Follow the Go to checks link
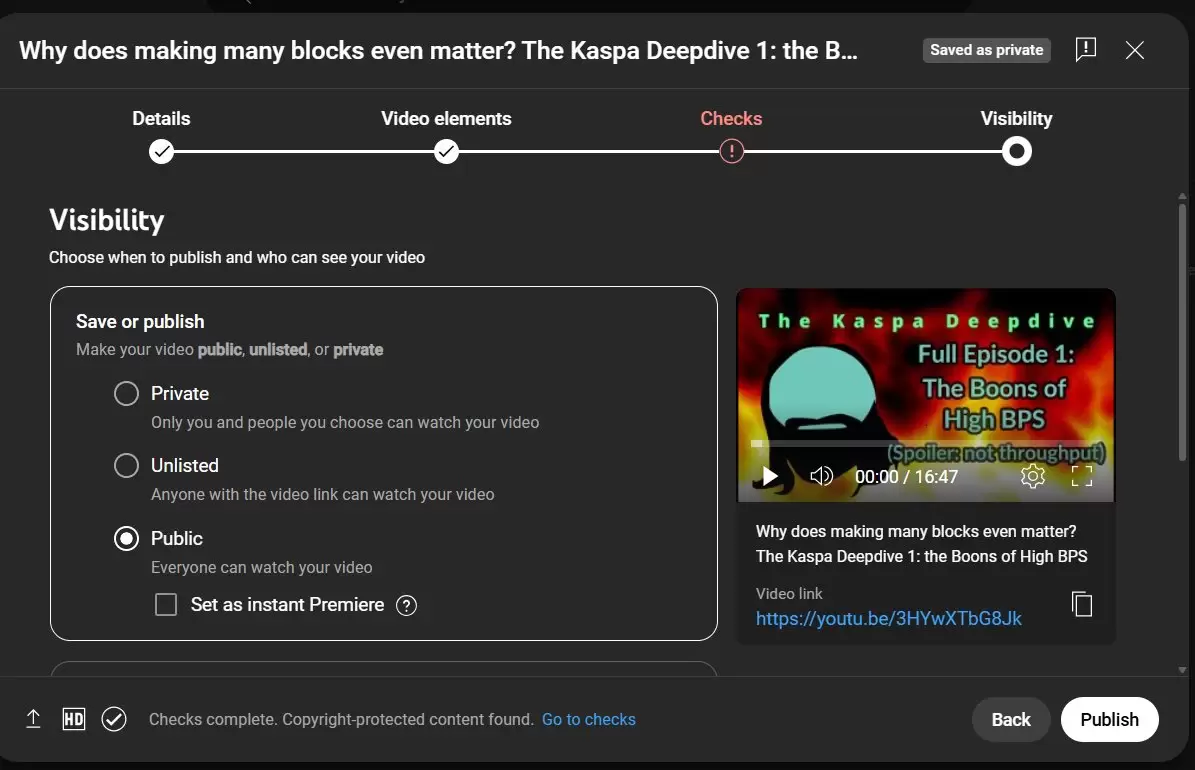Screen dimensions: 1195x770 [x=588, y=719]
